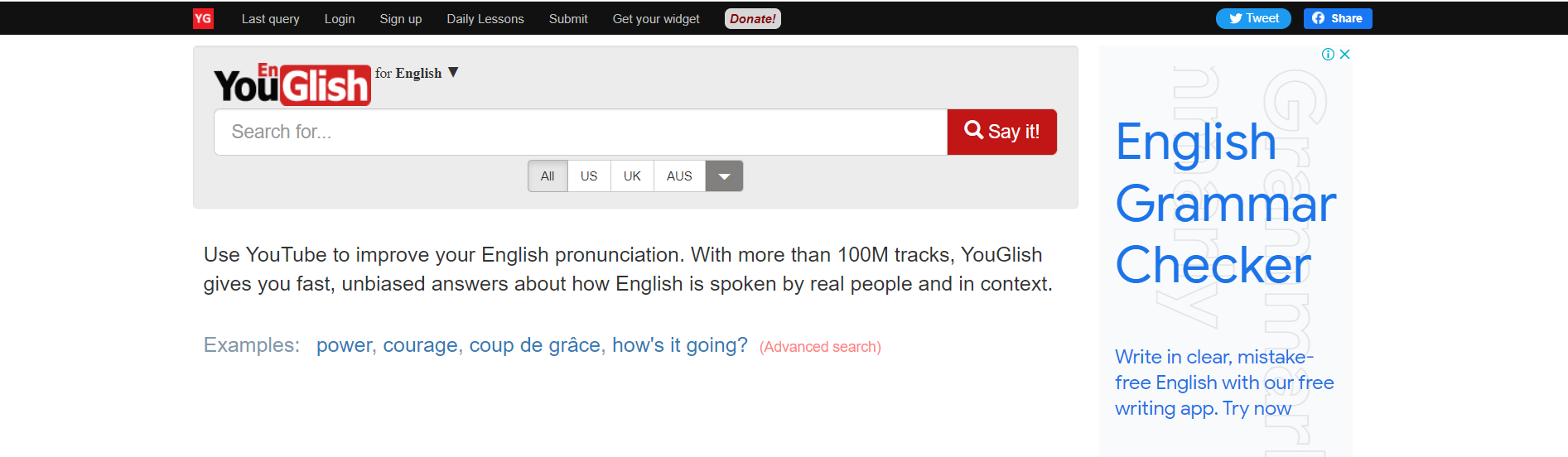
Task: Open the YouGlish main logo
Action: click(x=292, y=84)
